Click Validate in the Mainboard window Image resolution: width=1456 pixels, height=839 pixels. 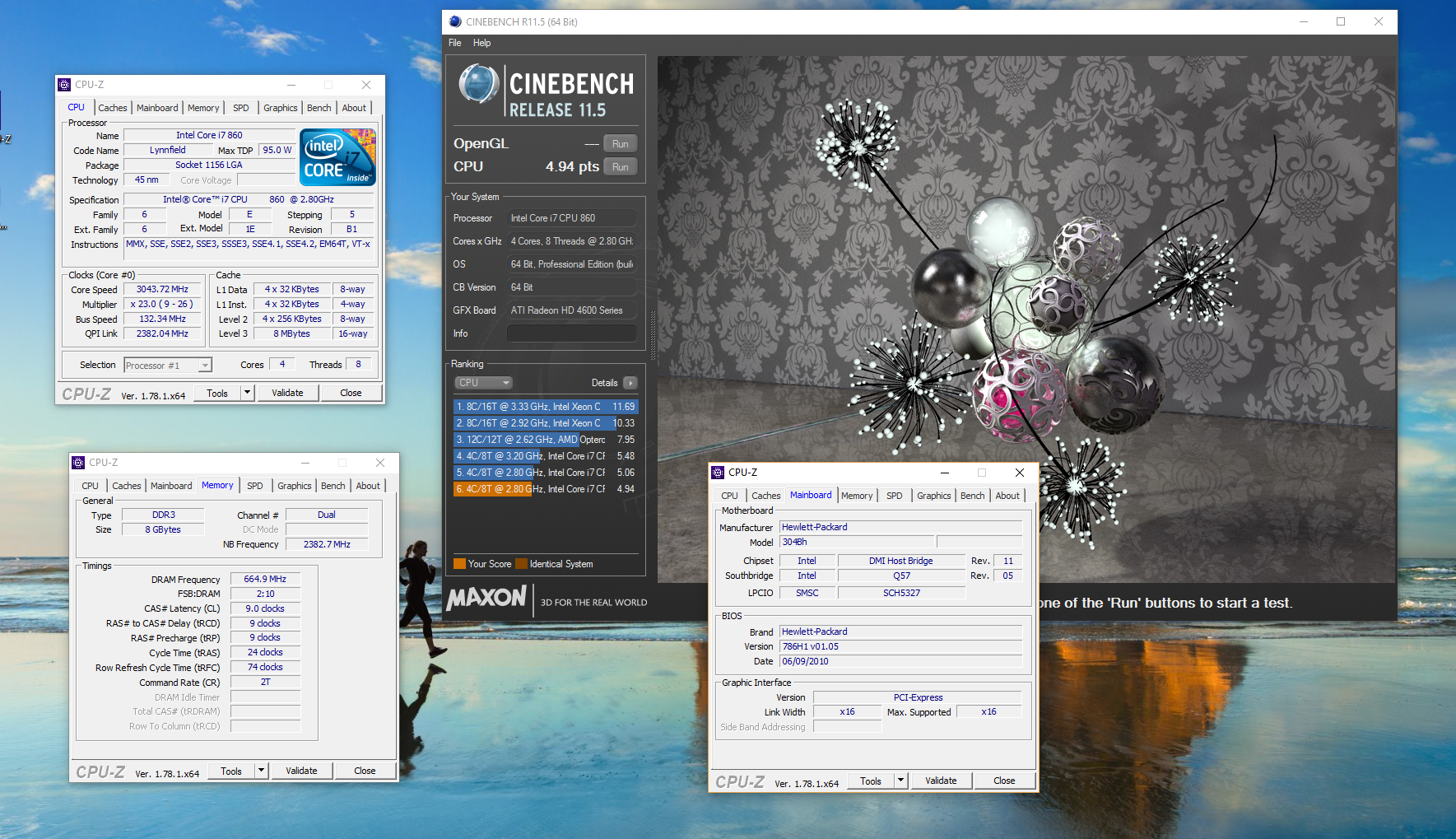tap(941, 781)
